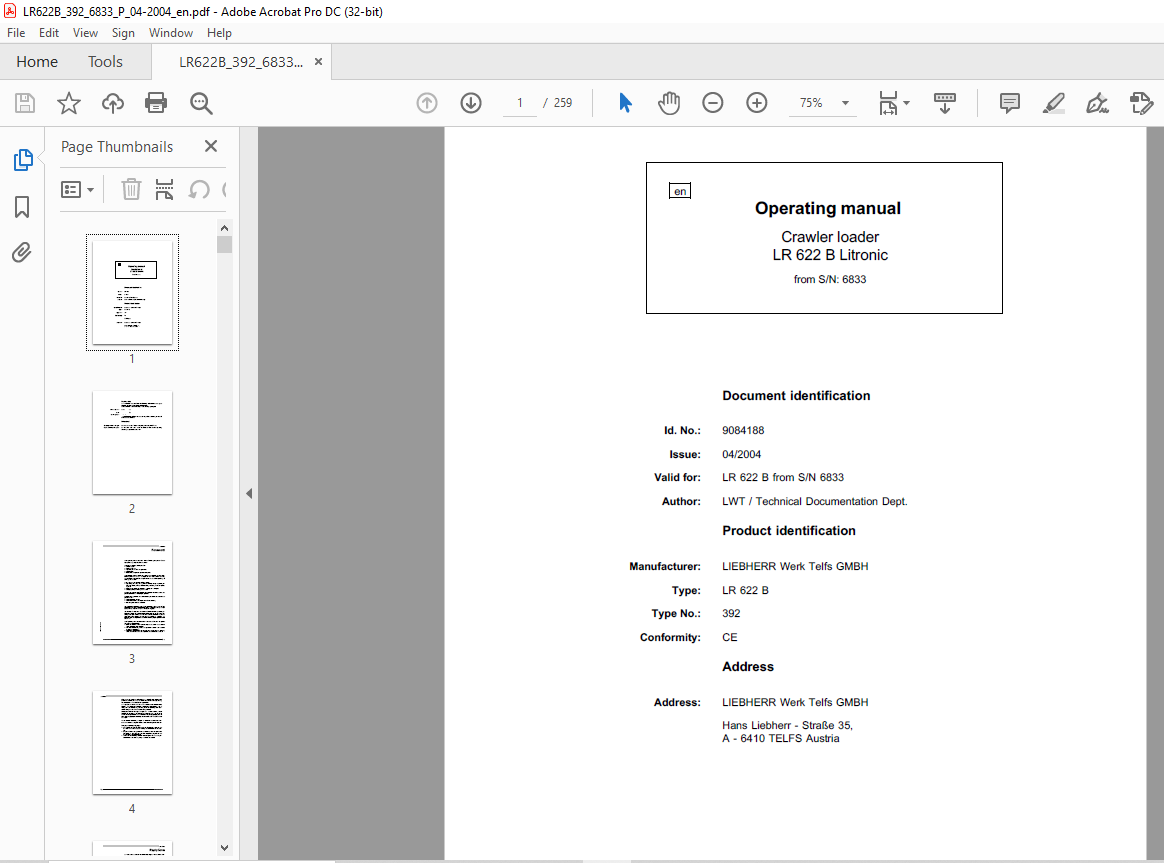Select page 3 thumbnail
1164x863 pixels.
click(132, 592)
